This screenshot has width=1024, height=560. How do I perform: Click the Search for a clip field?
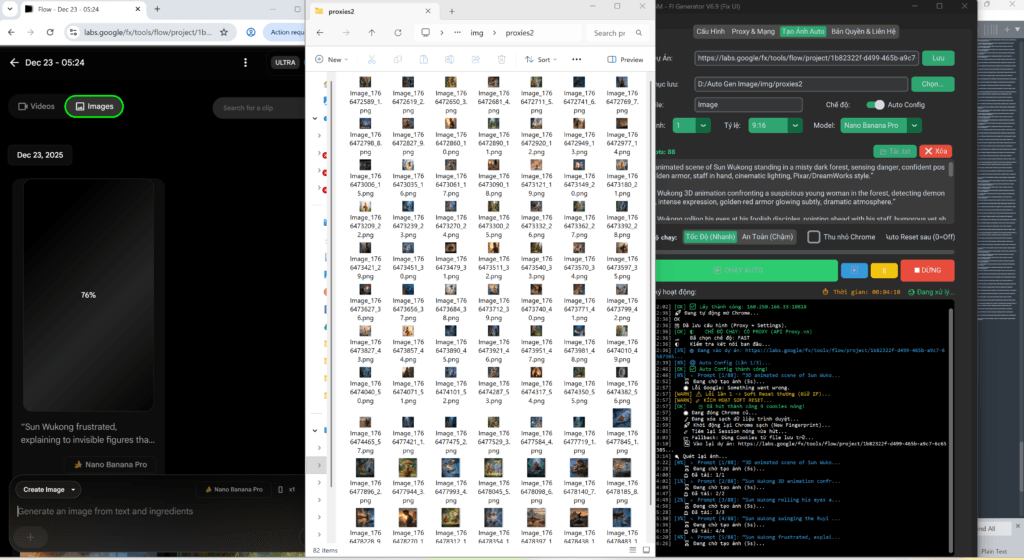tap(259, 108)
